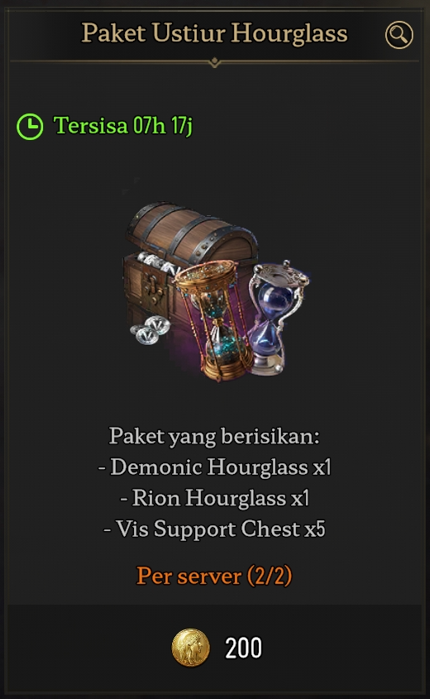Click the green clock timer icon

(x=30, y=127)
